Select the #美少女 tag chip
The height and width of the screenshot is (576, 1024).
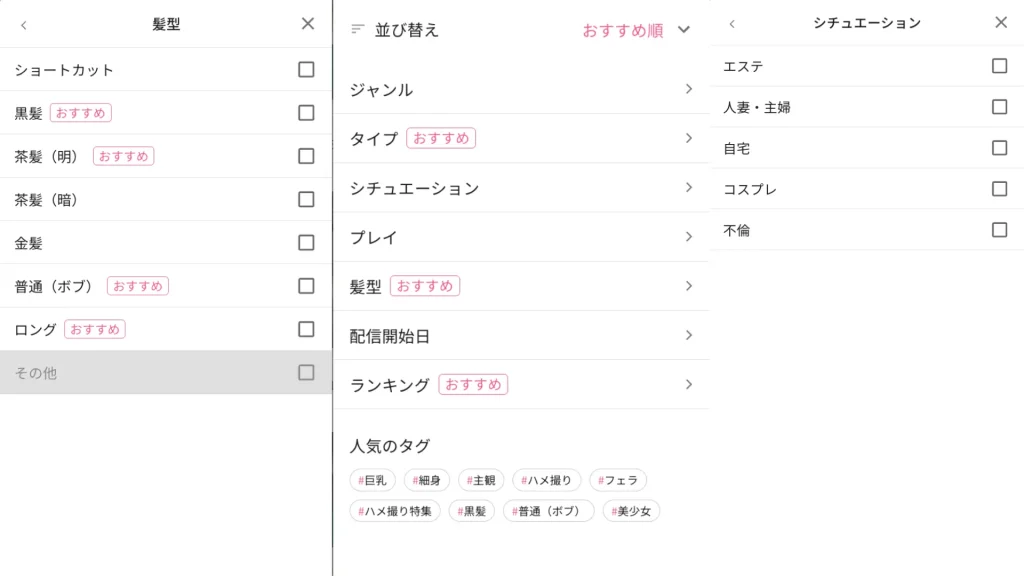(631, 511)
